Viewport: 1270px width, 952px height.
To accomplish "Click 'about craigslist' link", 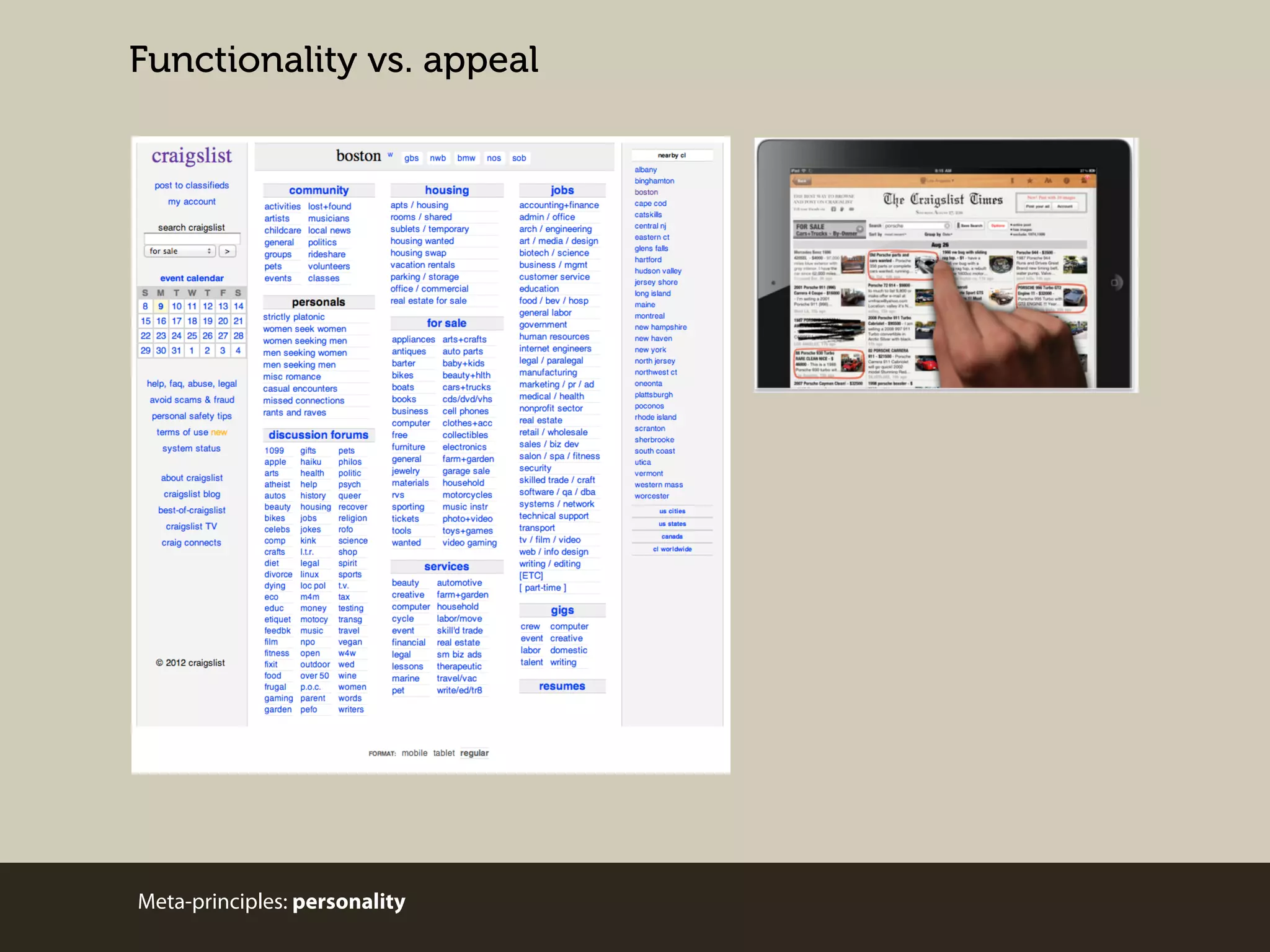I will pos(192,478).
